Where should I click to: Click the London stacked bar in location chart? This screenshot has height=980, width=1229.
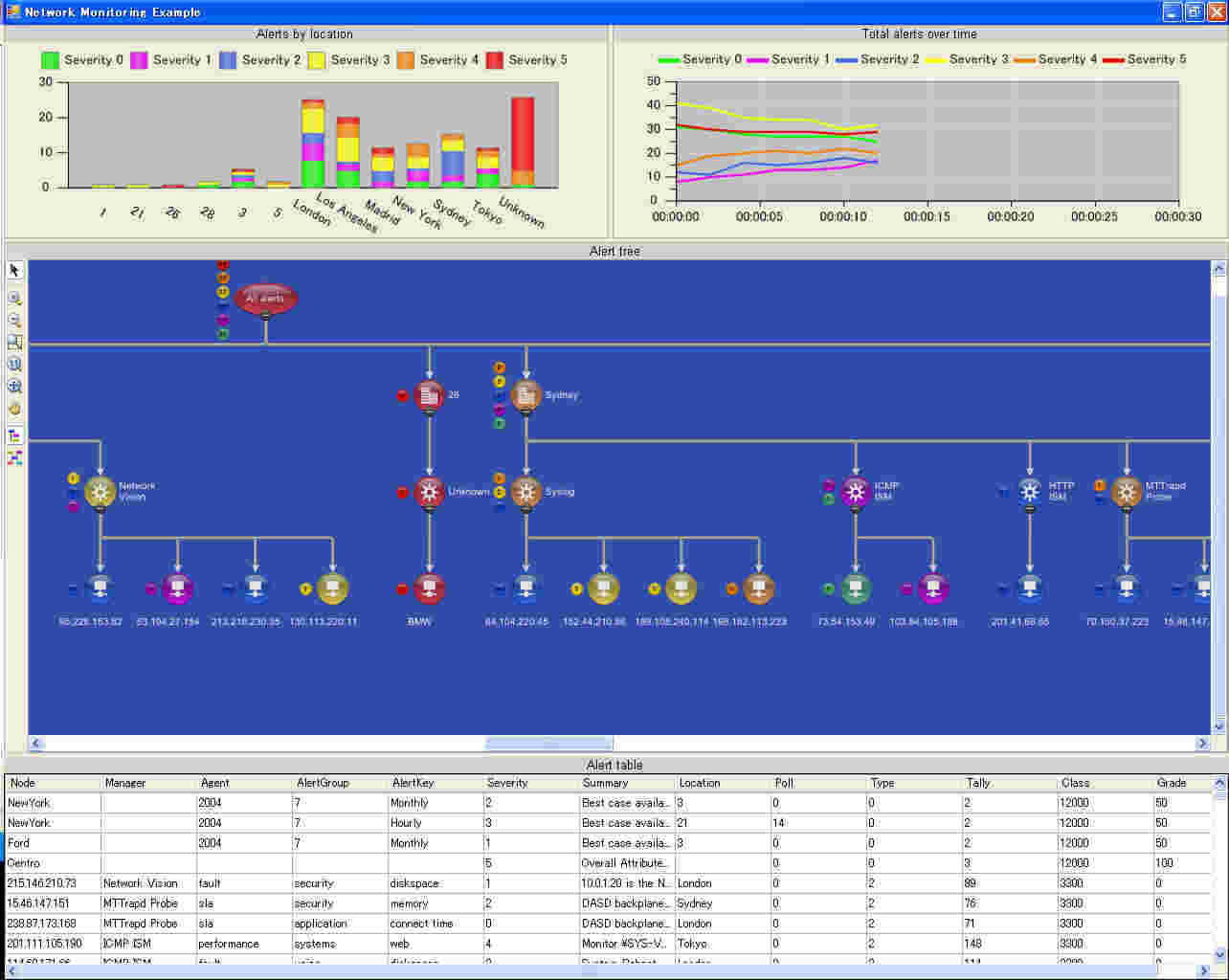coord(313,144)
